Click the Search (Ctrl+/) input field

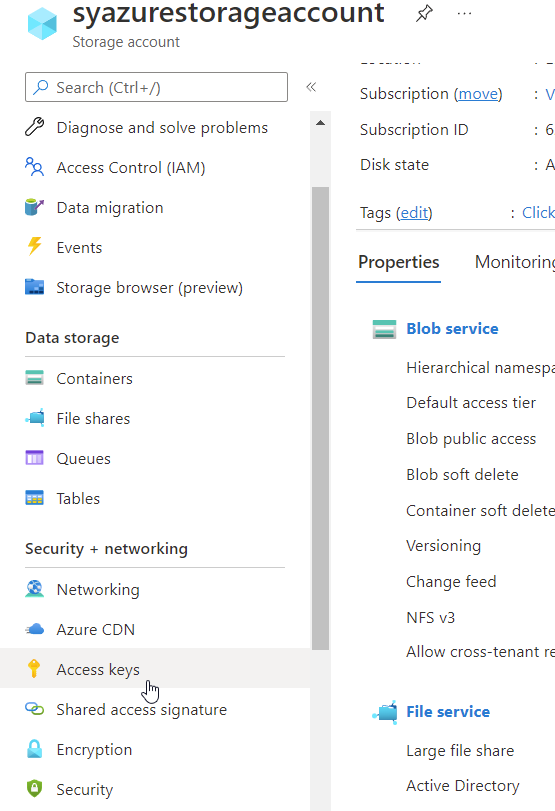point(156,87)
